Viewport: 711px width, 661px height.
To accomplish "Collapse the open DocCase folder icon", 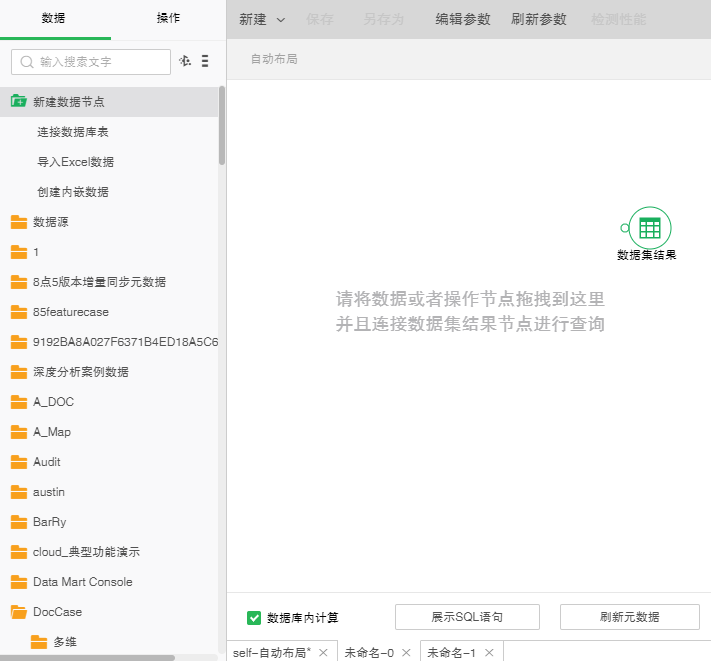I will click(19, 612).
